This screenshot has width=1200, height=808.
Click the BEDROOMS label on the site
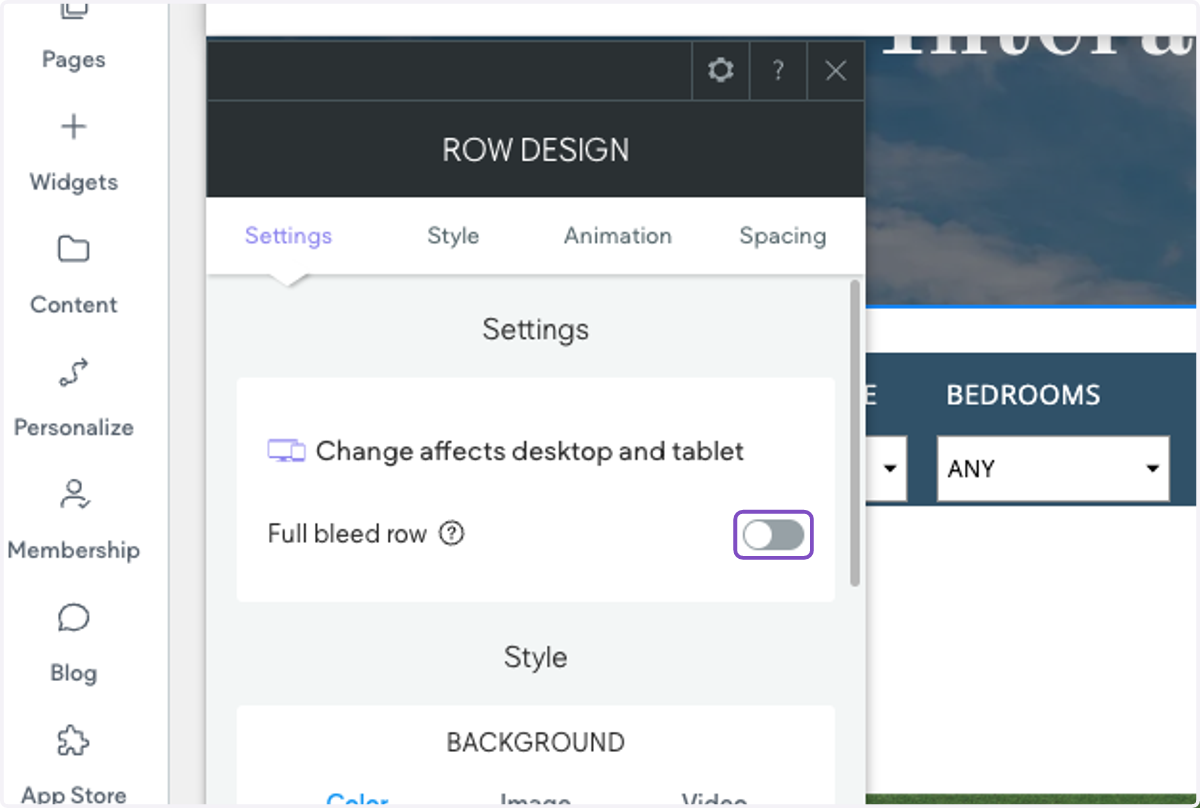pos(1023,395)
